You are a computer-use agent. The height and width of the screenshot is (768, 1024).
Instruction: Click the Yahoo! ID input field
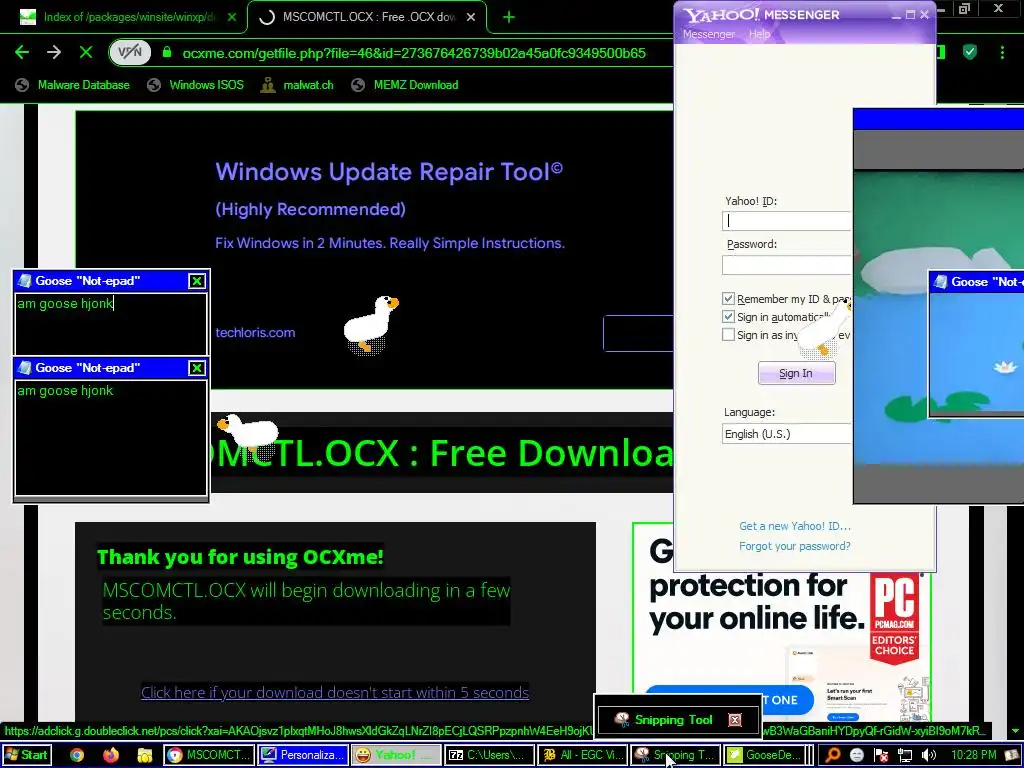click(x=787, y=221)
